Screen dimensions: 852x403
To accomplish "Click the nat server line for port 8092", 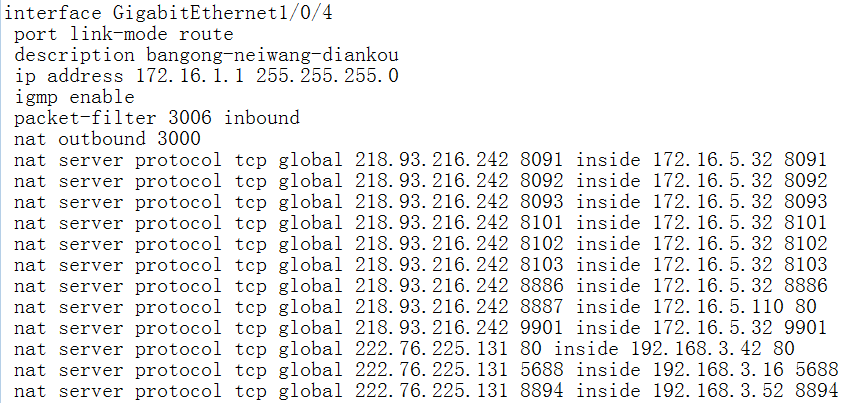I will click(420, 181).
